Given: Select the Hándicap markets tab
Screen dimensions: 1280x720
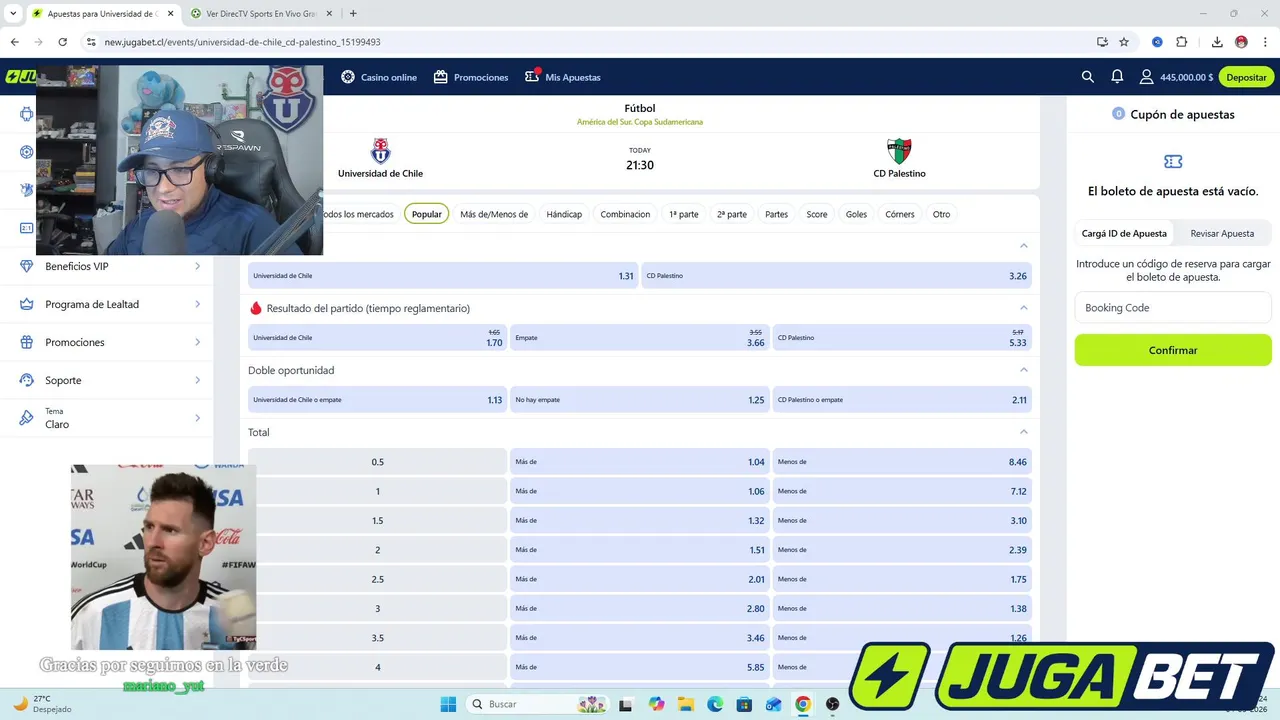Looking at the screenshot, I should click(564, 214).
